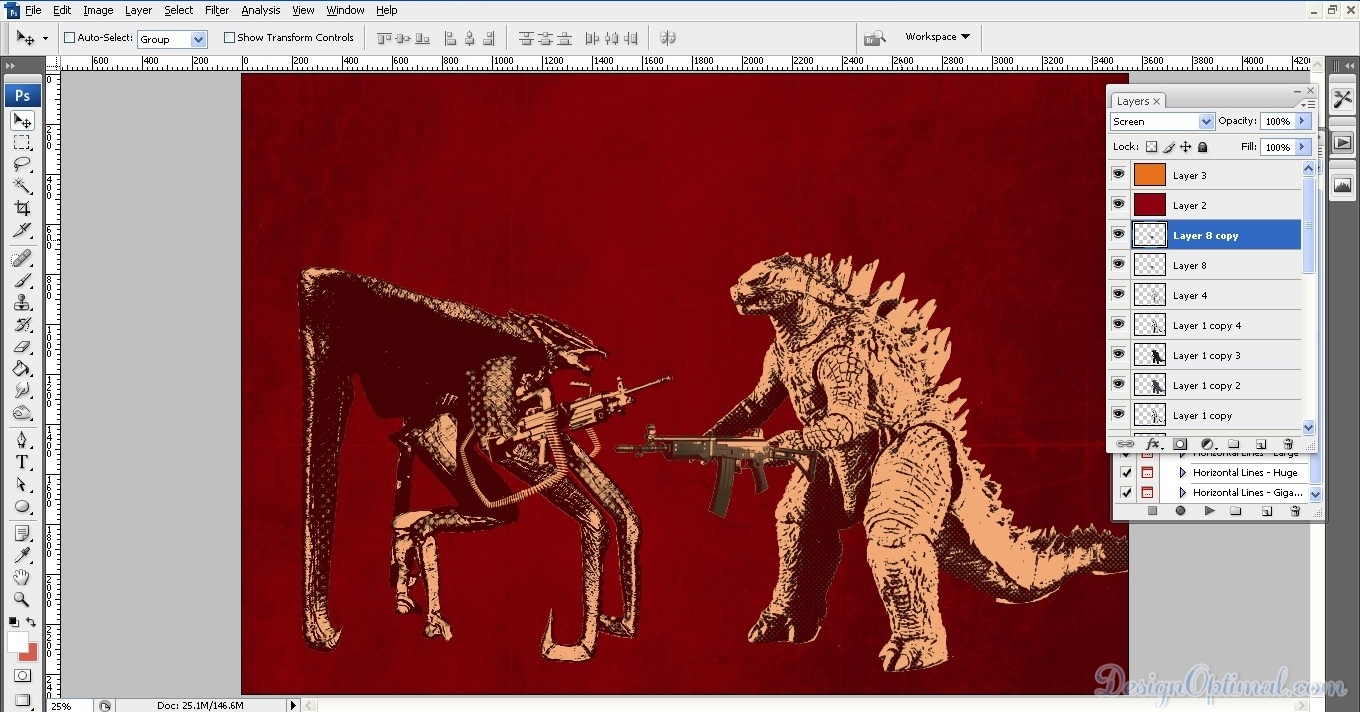Select the Ellipse shape tool
This screenshot has height=712, width=1360.
[22, 506]
